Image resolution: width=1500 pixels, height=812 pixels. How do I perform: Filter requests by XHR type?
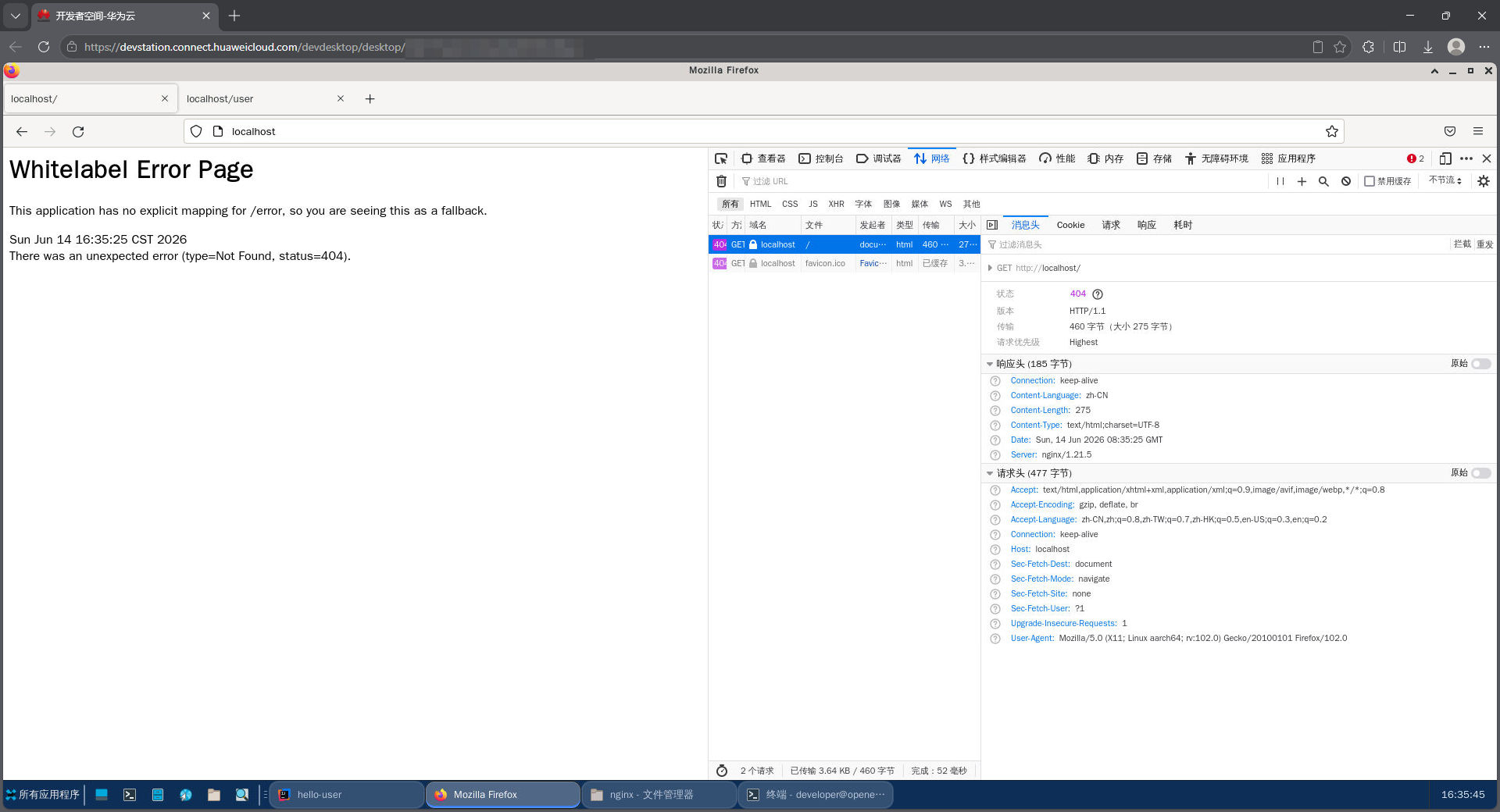[x=836, y=204]
